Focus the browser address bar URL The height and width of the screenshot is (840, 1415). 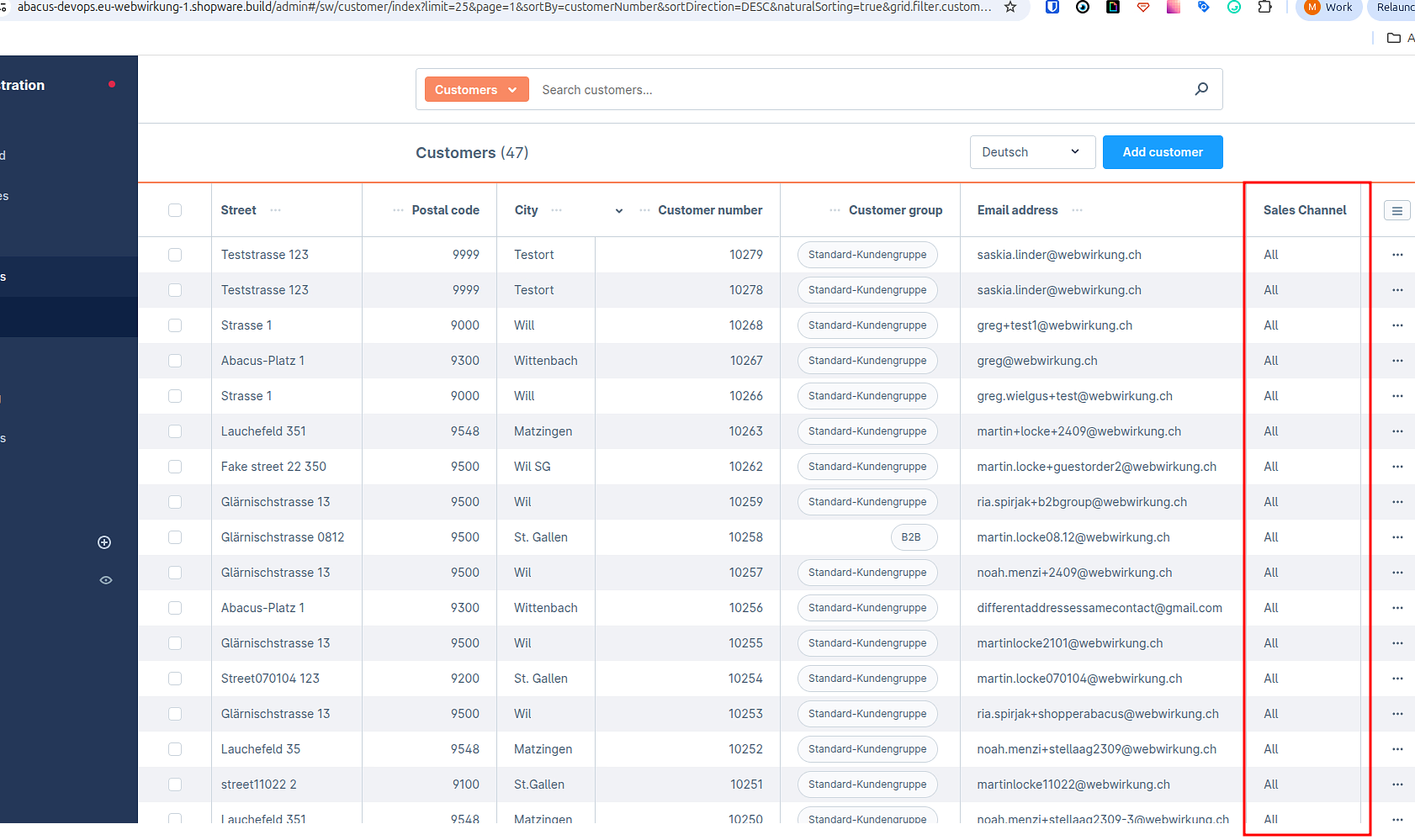[503, 7]
